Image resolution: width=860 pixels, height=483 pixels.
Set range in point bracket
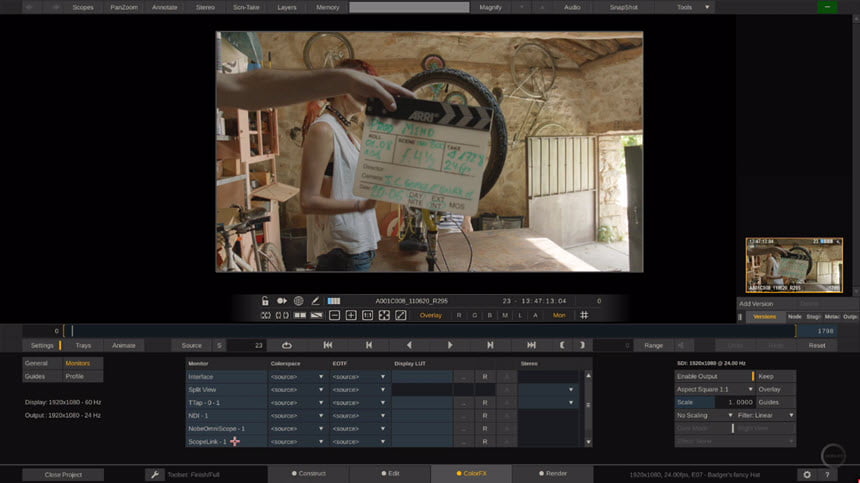[x=562, y=345]
